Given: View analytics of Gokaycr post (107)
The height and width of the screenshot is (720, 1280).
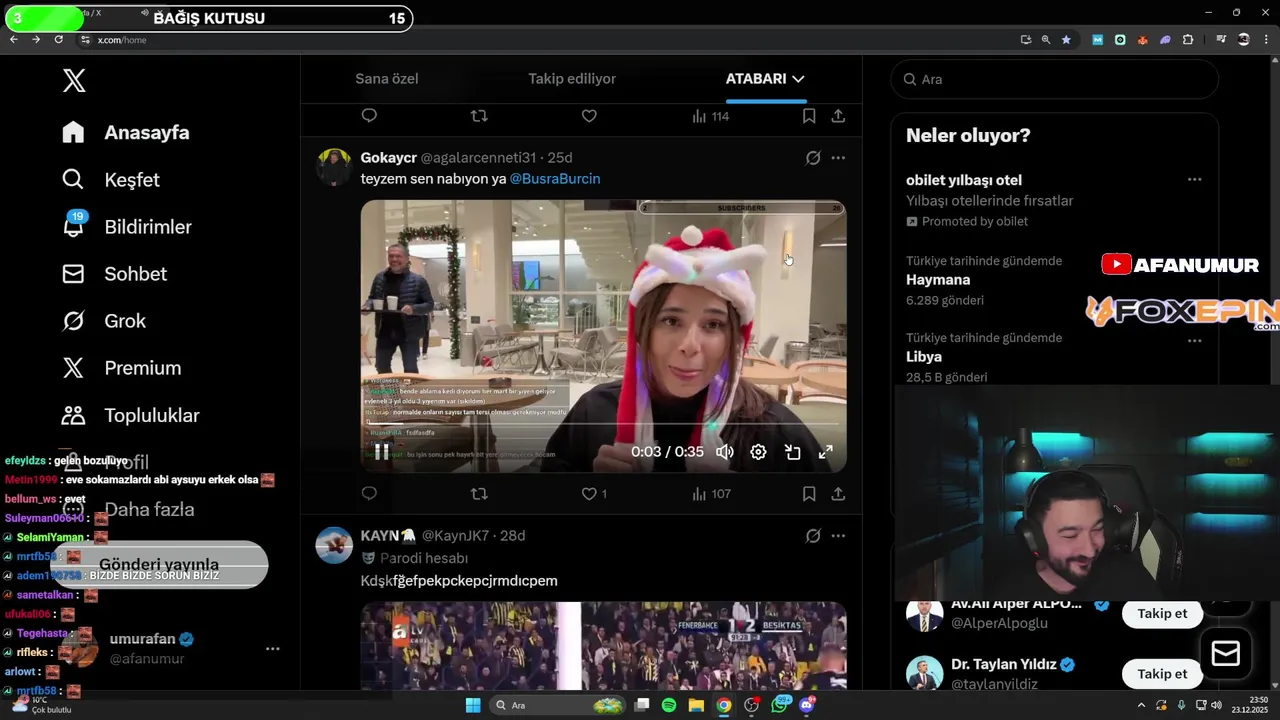Looking at the screenshot, I should [711, 493].
